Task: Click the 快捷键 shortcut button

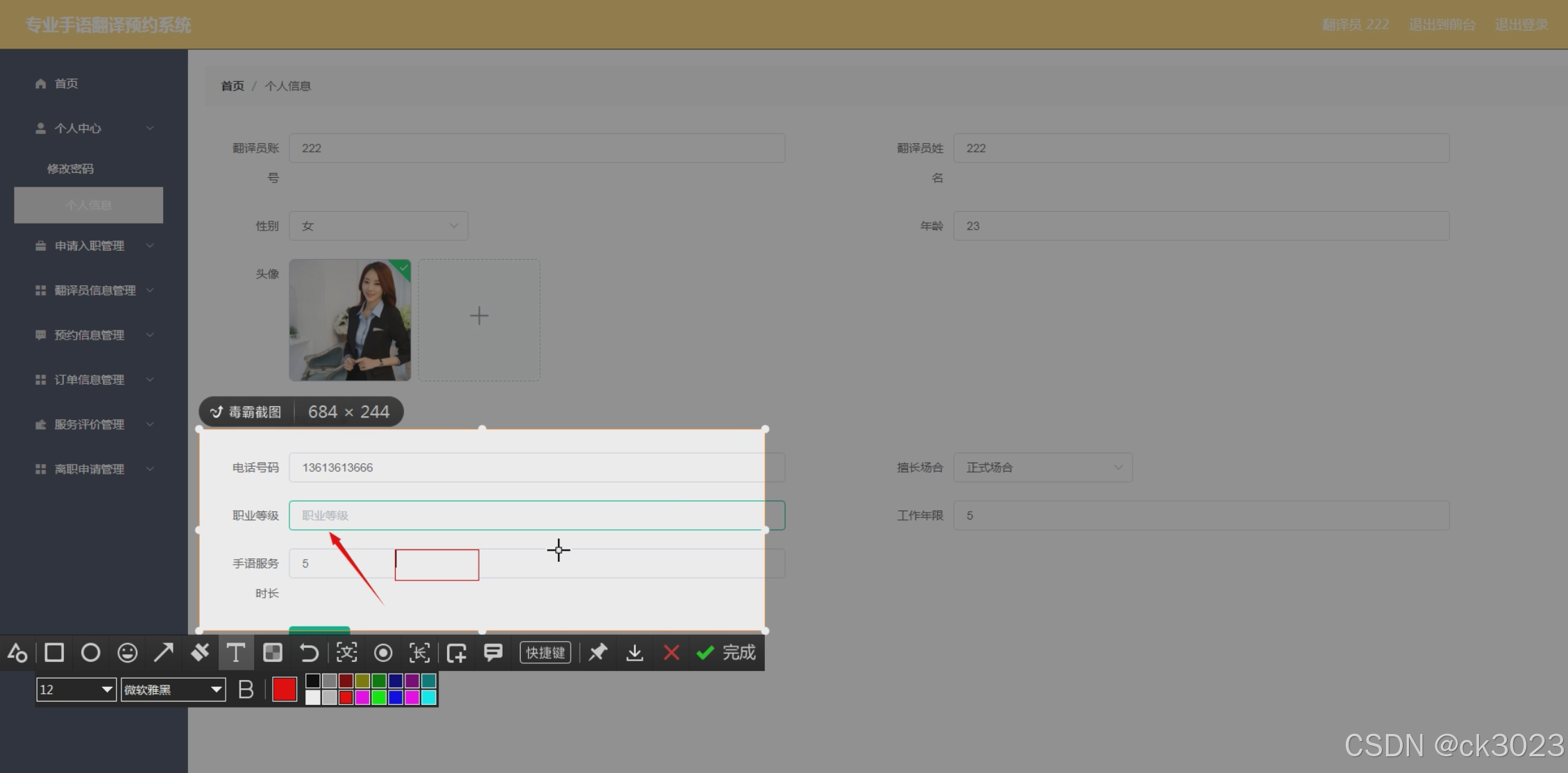Action: click(x=546, y=653)
